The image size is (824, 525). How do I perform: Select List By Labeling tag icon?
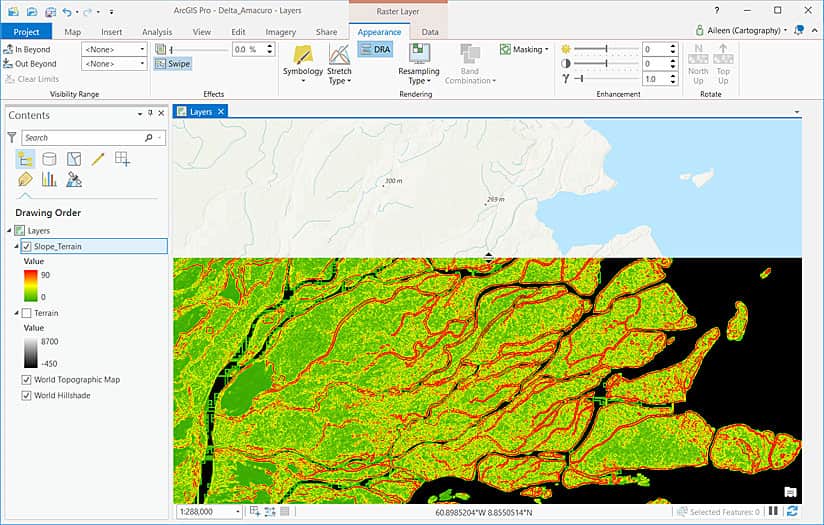[25, 180]
